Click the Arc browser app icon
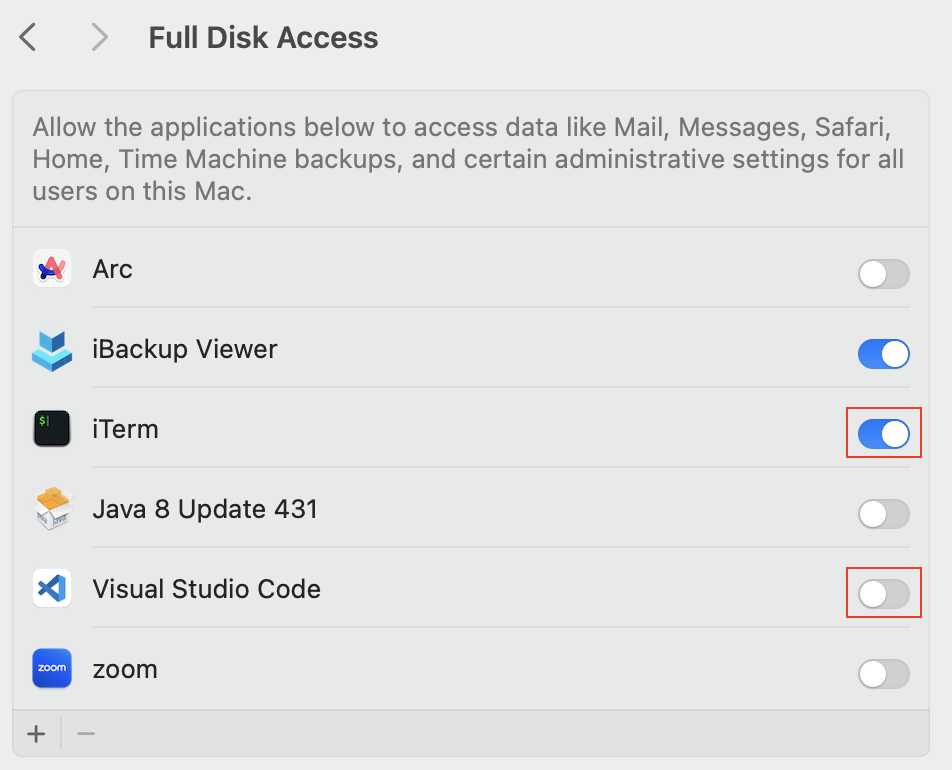Viewport: 952px width, 770px height. coord(51,269)
